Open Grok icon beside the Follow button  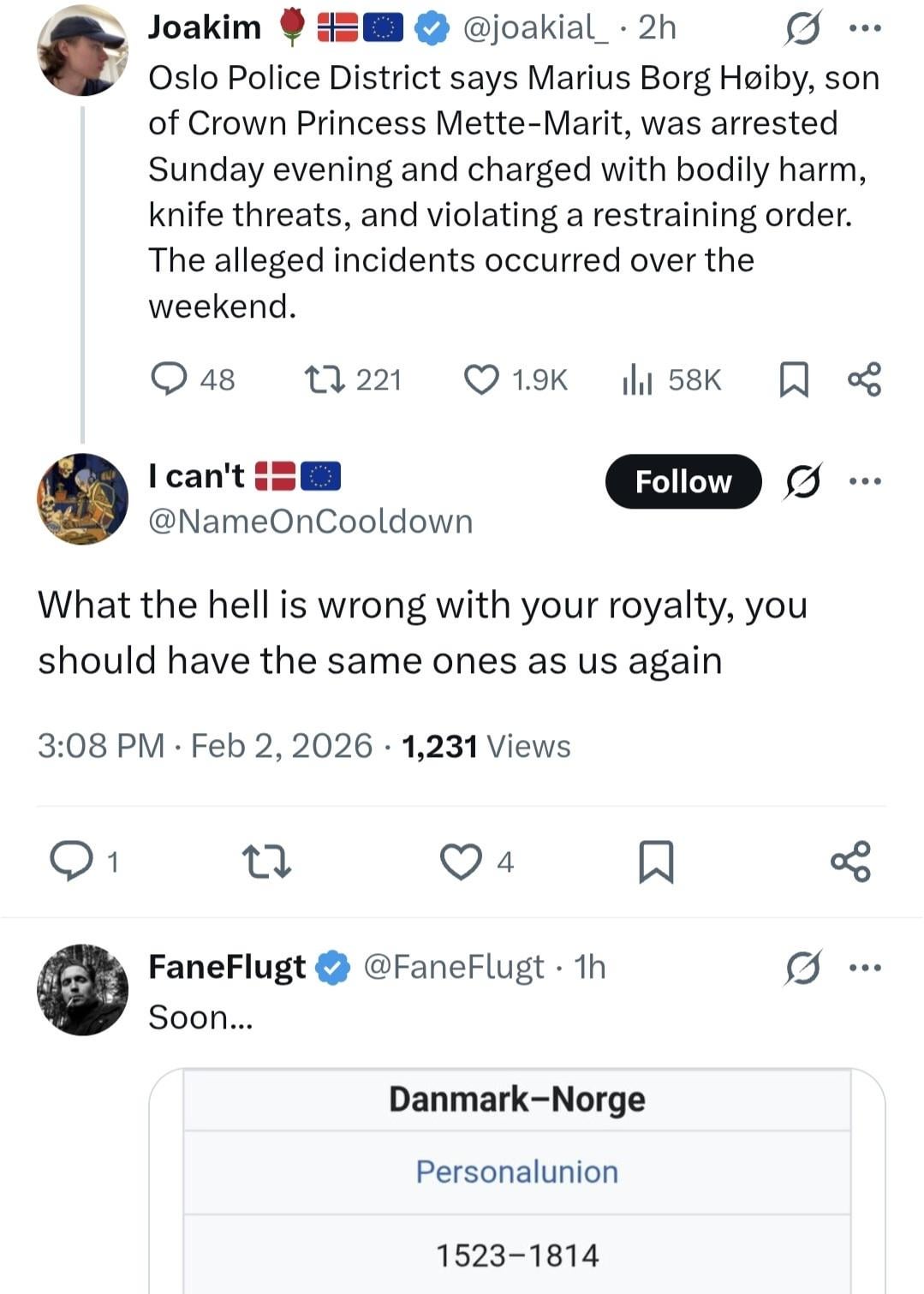click(x=803, y=481)
